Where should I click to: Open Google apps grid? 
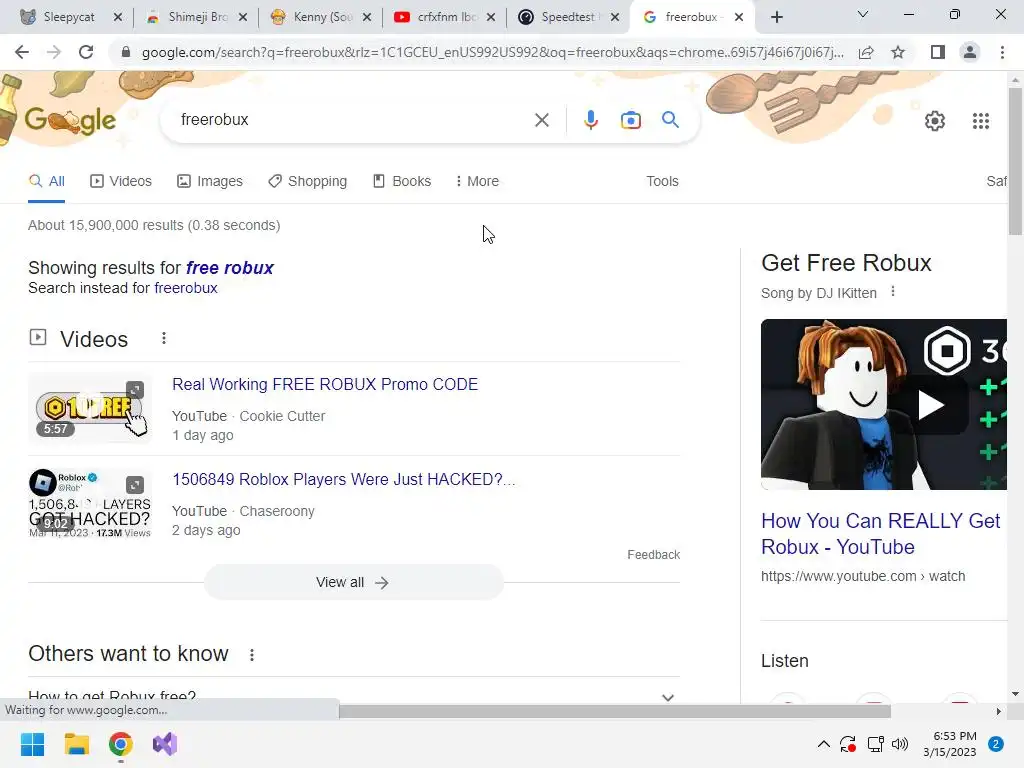click(x=980, y=121)
